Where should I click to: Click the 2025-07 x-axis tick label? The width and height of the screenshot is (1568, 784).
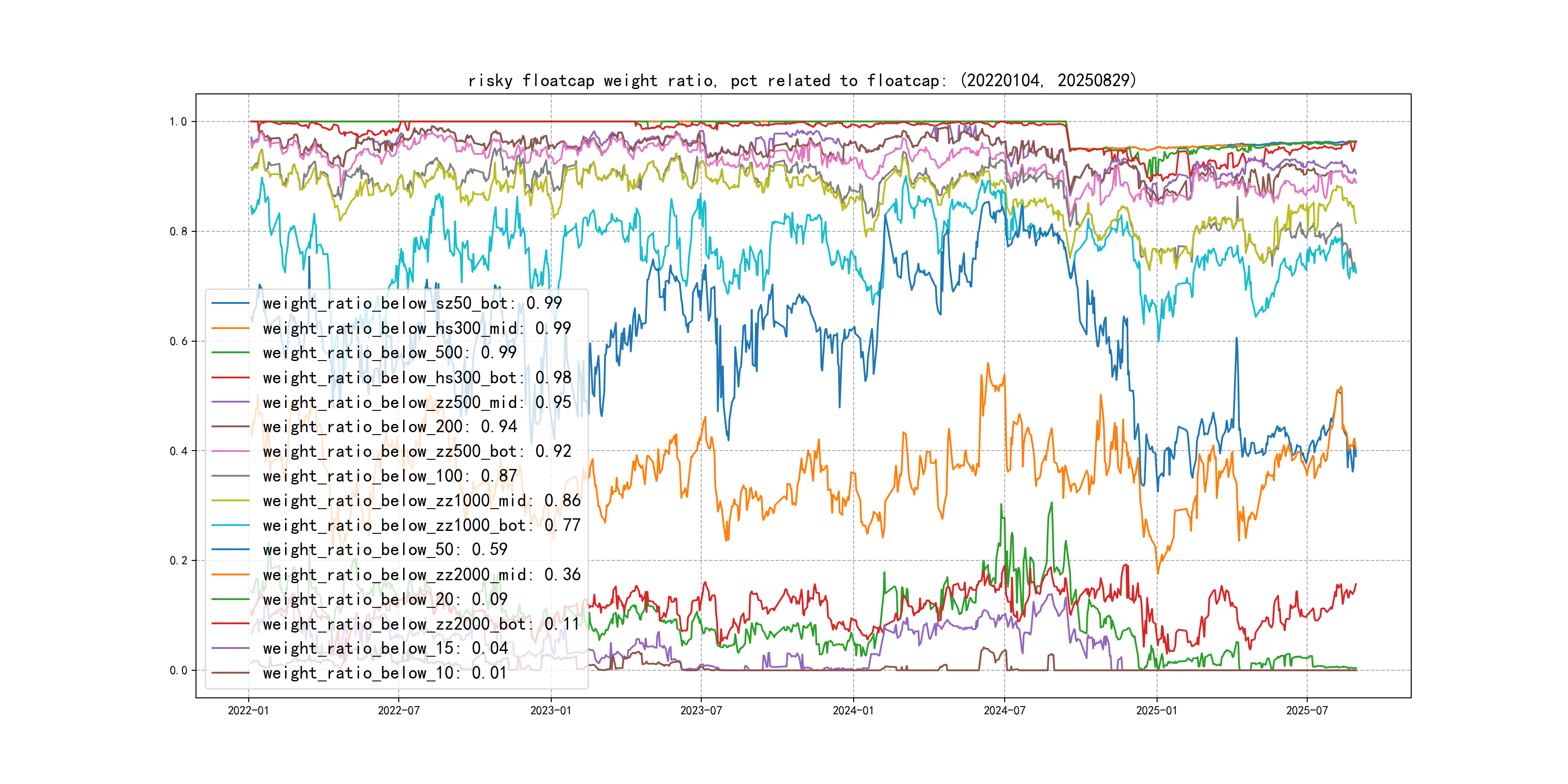[1307, 710]
